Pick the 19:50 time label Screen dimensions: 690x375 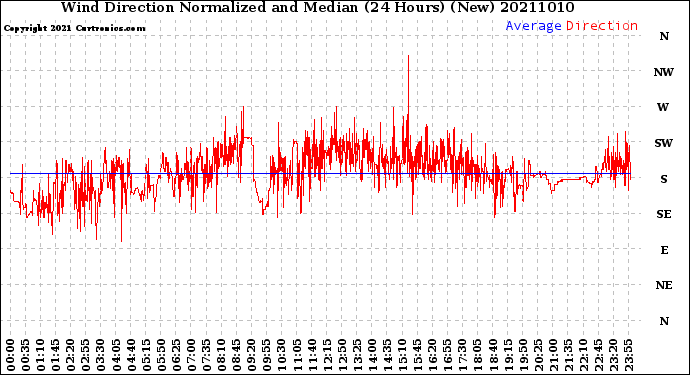click(x=523, y=355)
